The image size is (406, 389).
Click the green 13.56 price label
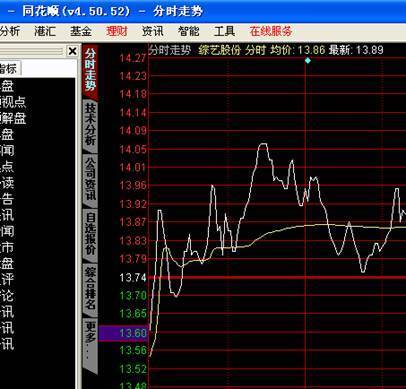click(133, 350)
